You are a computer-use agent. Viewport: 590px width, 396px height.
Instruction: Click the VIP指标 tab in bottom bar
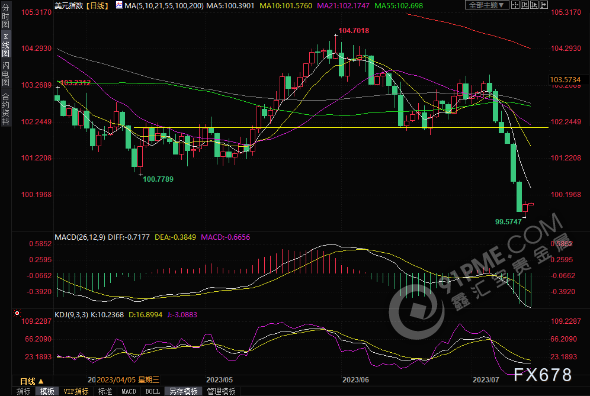click(76, 391)
